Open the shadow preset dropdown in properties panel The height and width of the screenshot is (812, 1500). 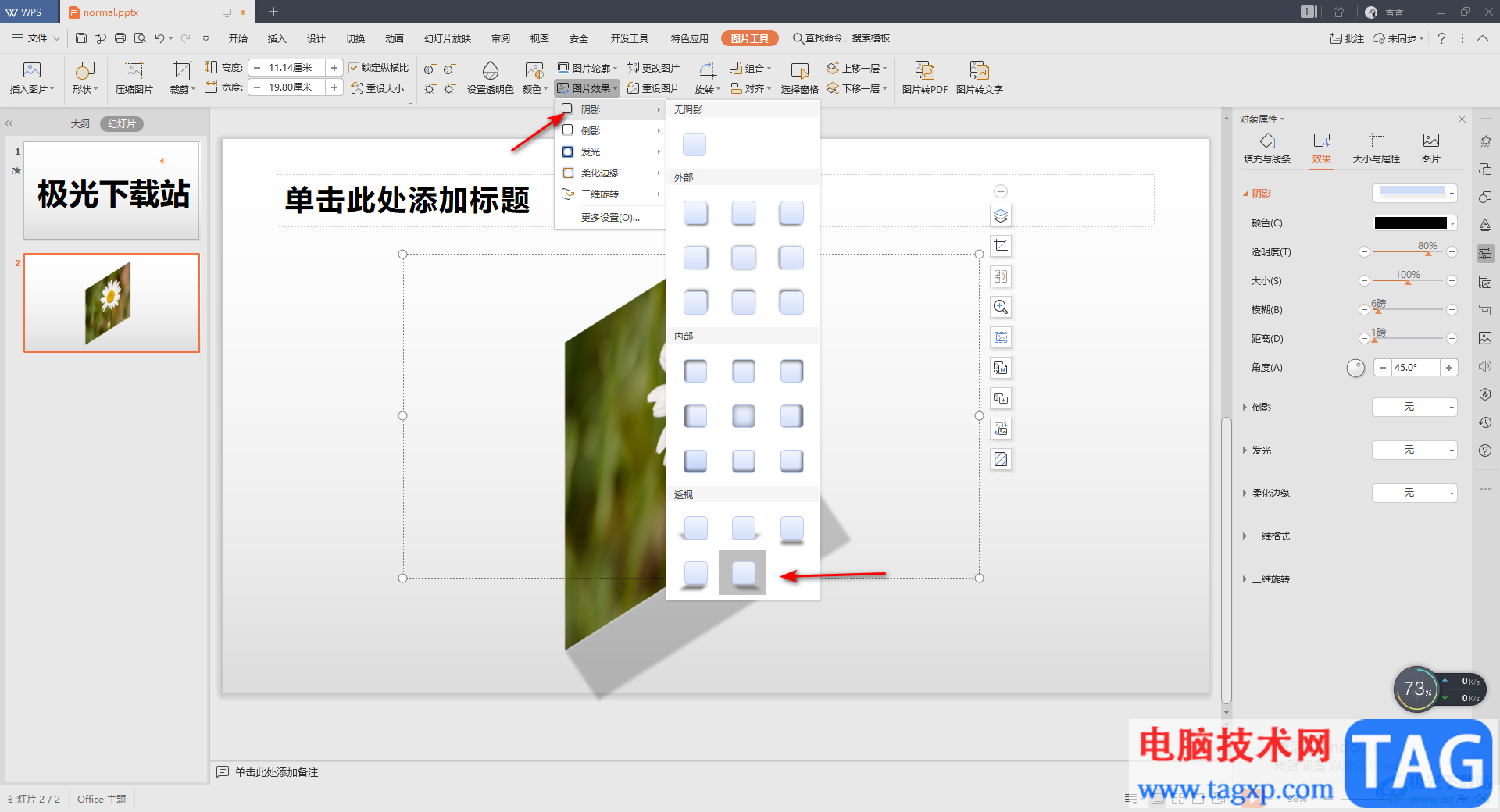pos(1415,193)
